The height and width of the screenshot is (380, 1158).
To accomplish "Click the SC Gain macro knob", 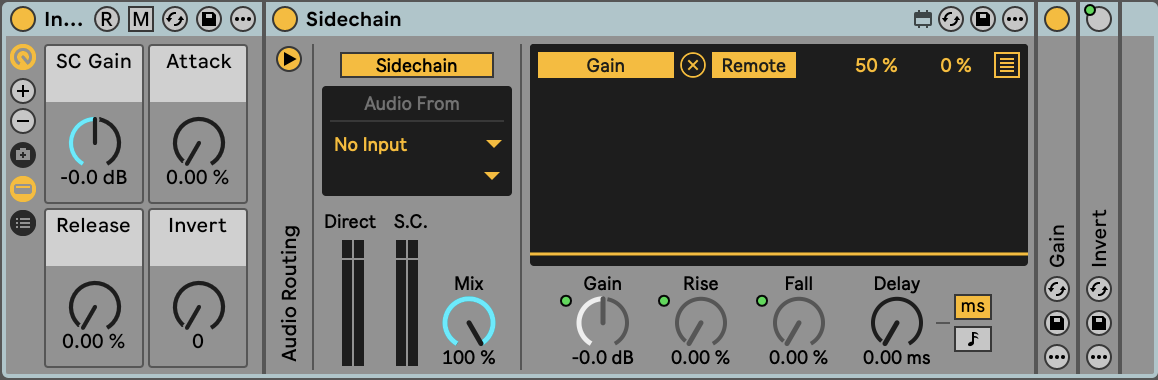I will [x=94, y=141].
